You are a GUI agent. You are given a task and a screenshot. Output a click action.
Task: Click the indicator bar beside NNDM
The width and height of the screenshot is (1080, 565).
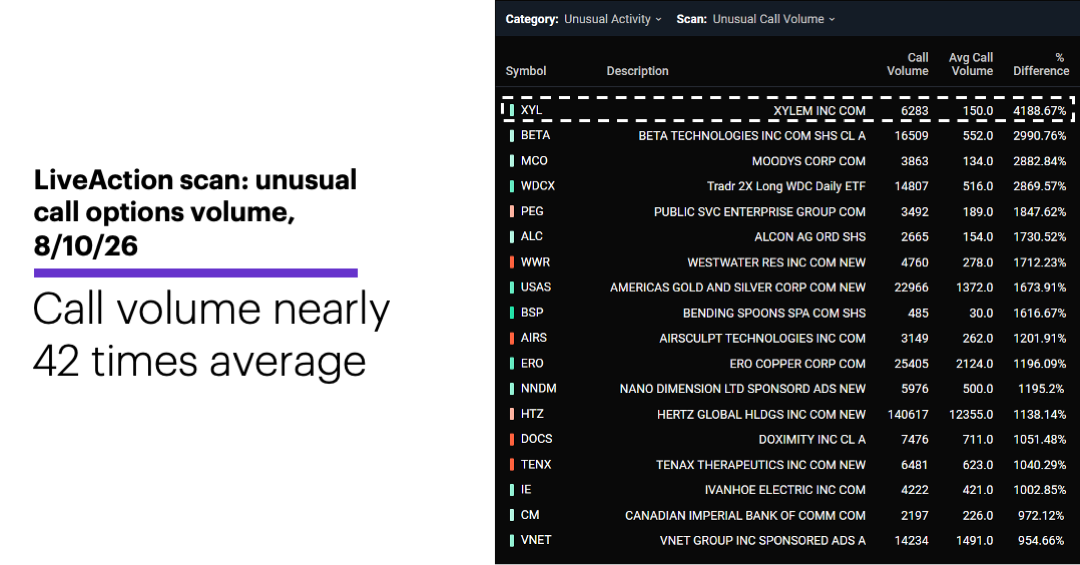[512, 389]
